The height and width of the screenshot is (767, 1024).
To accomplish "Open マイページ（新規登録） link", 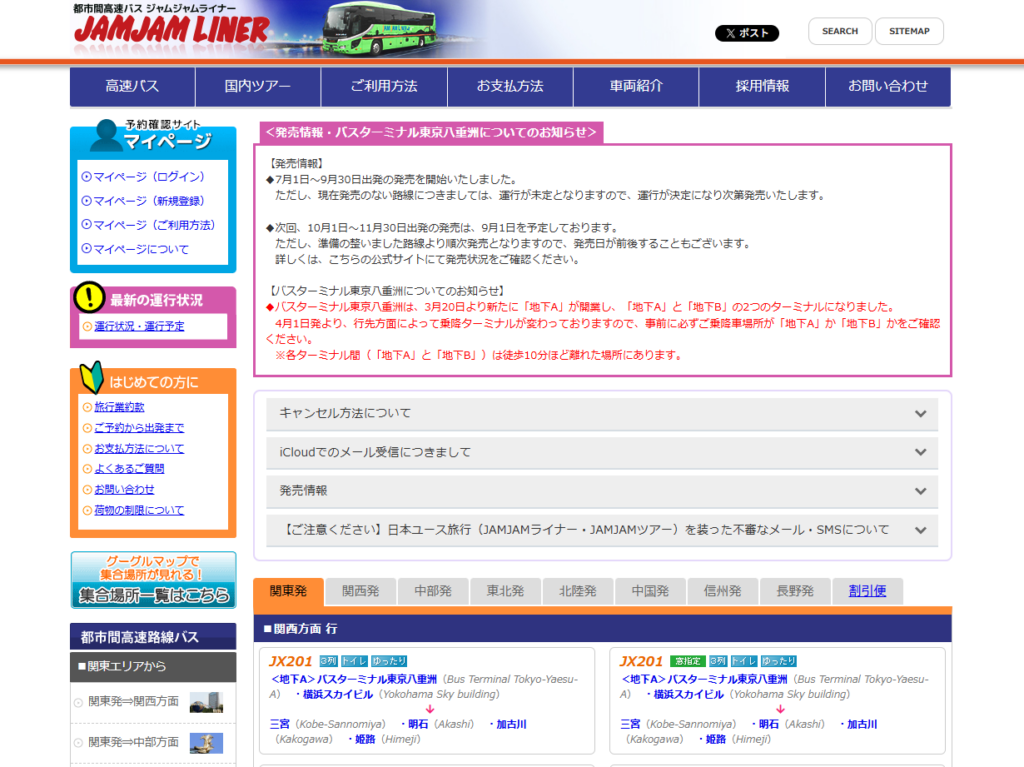I will coord(148,201).
